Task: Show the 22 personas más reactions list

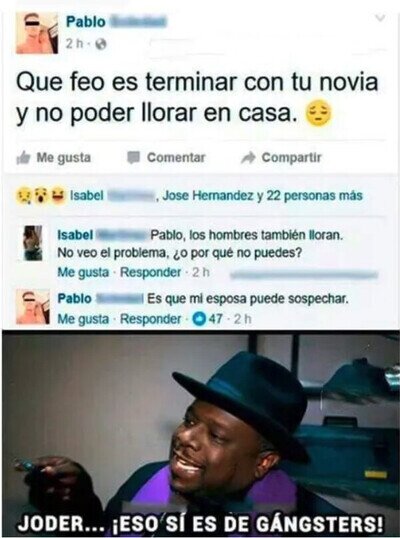Action: click(x=315, y=196)
